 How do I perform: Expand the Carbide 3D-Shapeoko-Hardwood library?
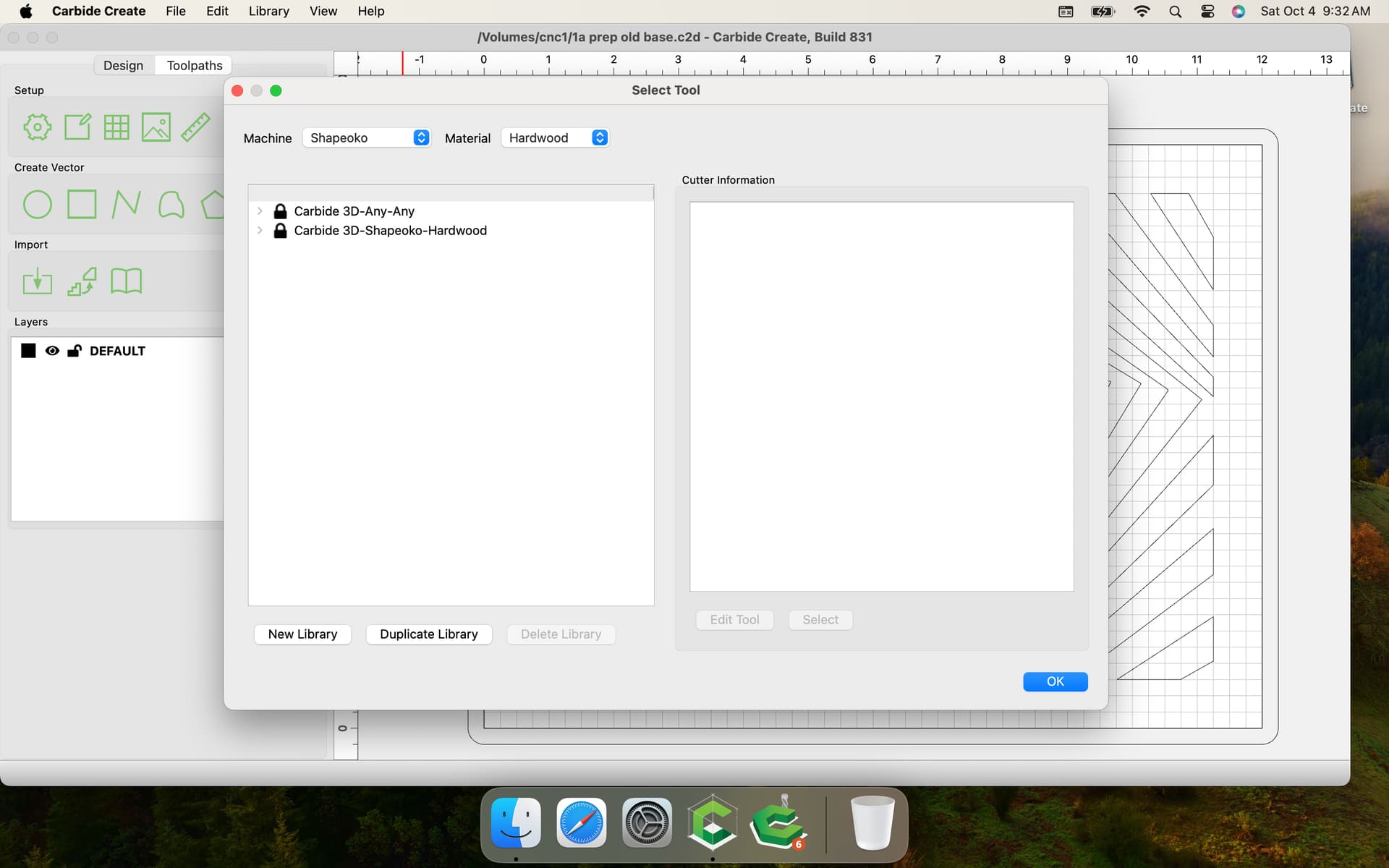pos(260,231)
